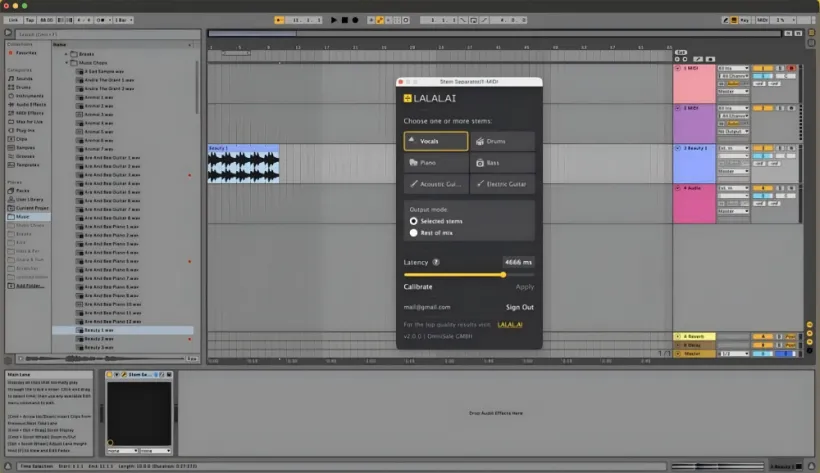Select Favorites in Collections
Screen dimensions: 820x473
[x=26, y=53]
